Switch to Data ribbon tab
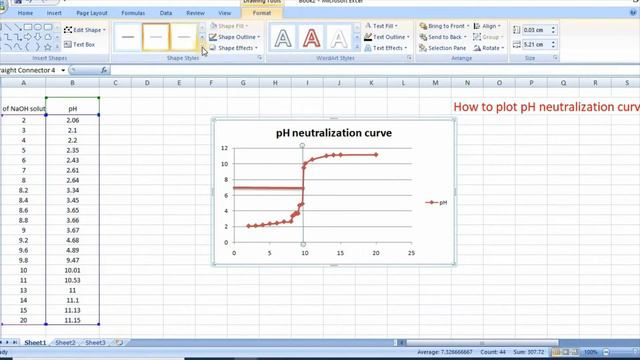The width and height of the screenshot is (640, 360). coord(166,13)
